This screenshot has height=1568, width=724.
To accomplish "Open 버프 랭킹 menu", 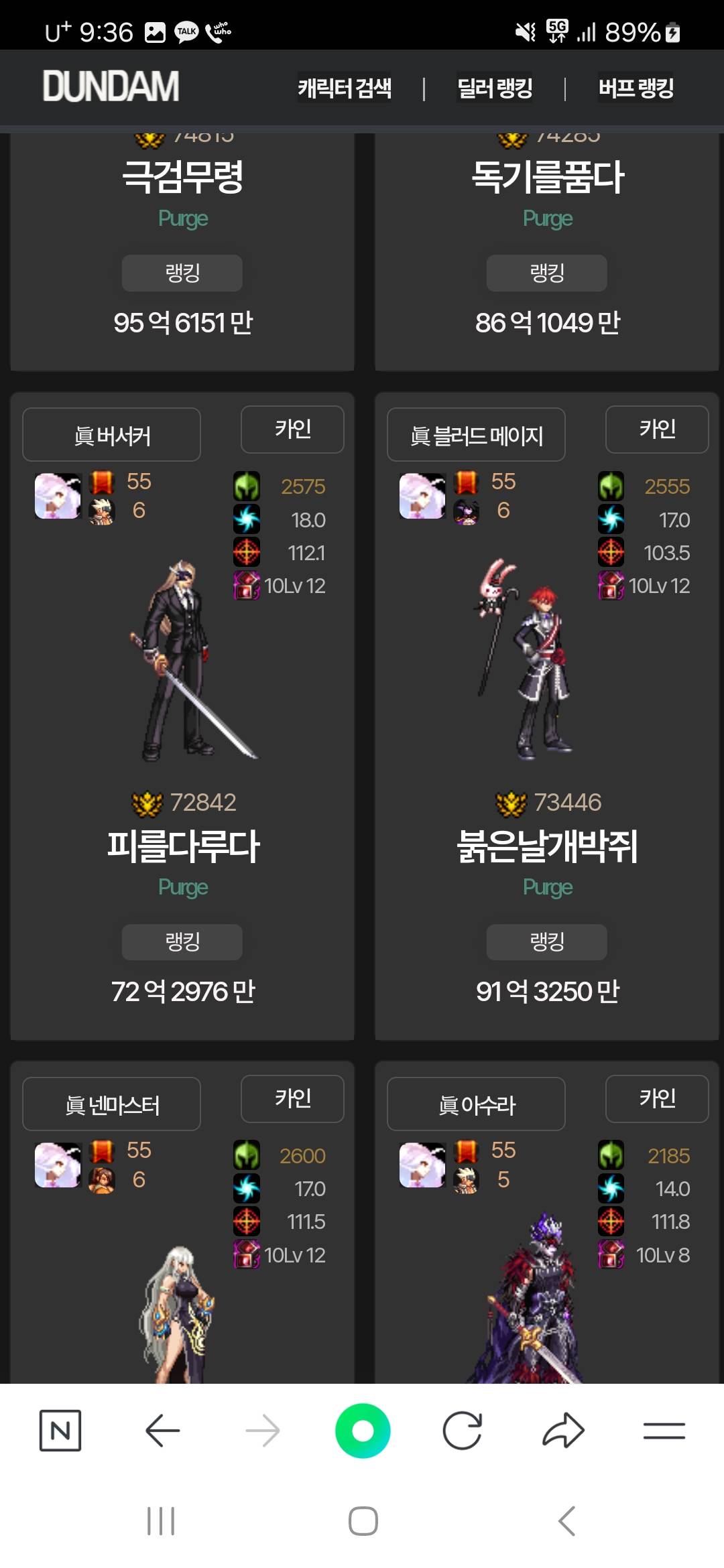I will (636, 88).
